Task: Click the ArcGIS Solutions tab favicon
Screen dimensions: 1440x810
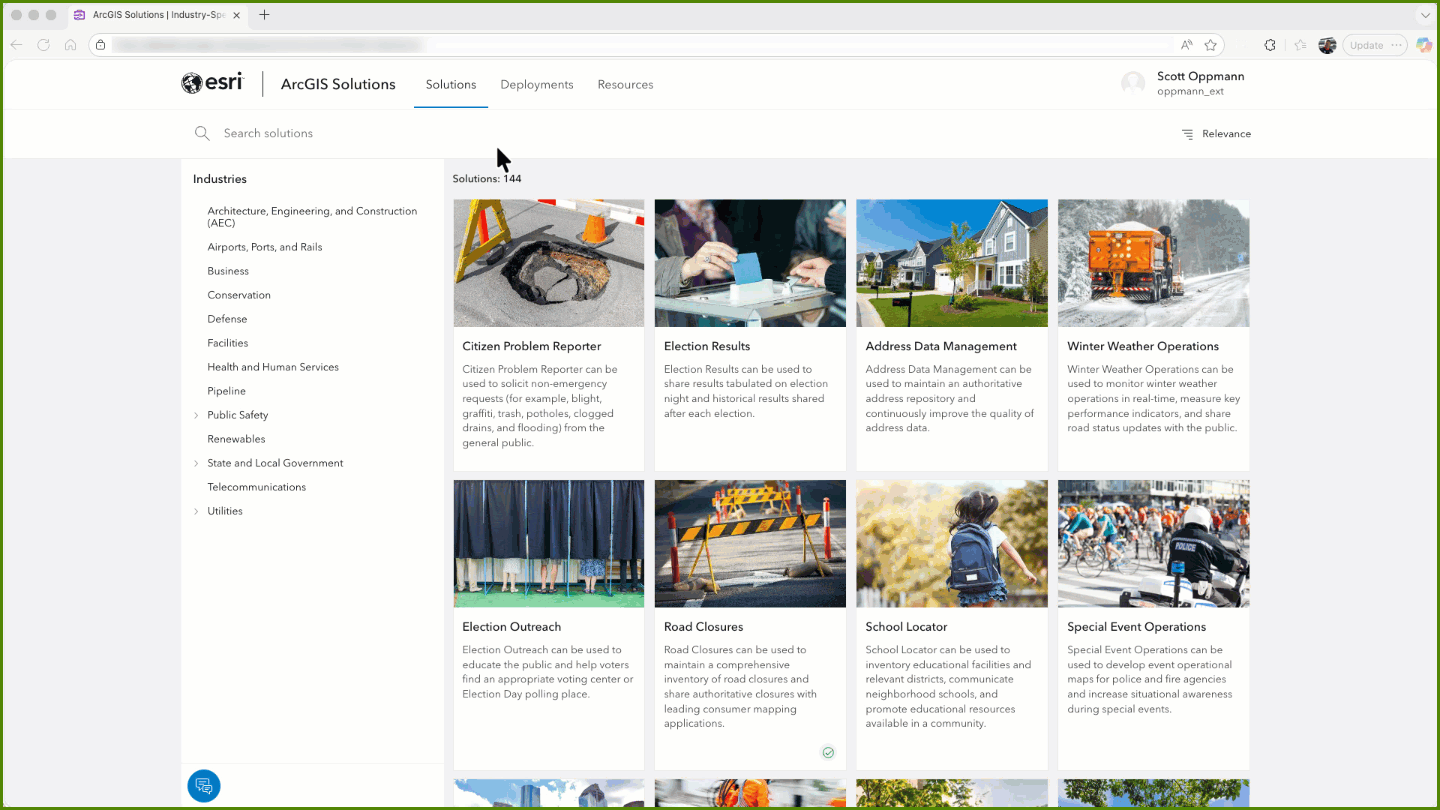Action: pyautogui.click(x=80, y=15)
